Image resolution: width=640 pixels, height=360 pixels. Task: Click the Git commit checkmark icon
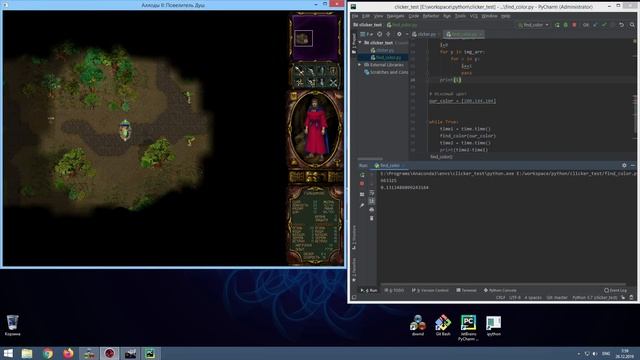tap(604, 25)
